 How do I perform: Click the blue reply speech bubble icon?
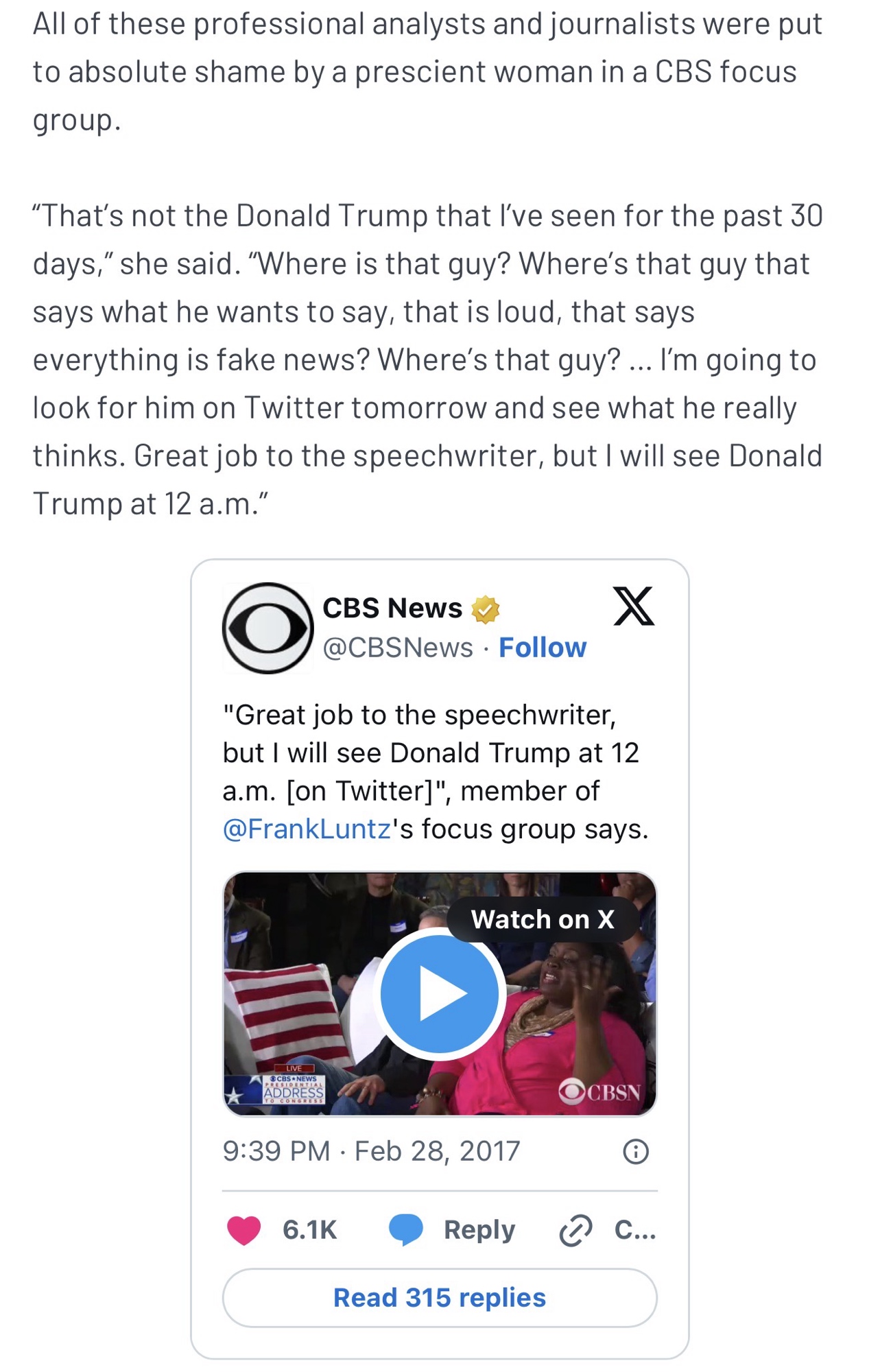406,1229
